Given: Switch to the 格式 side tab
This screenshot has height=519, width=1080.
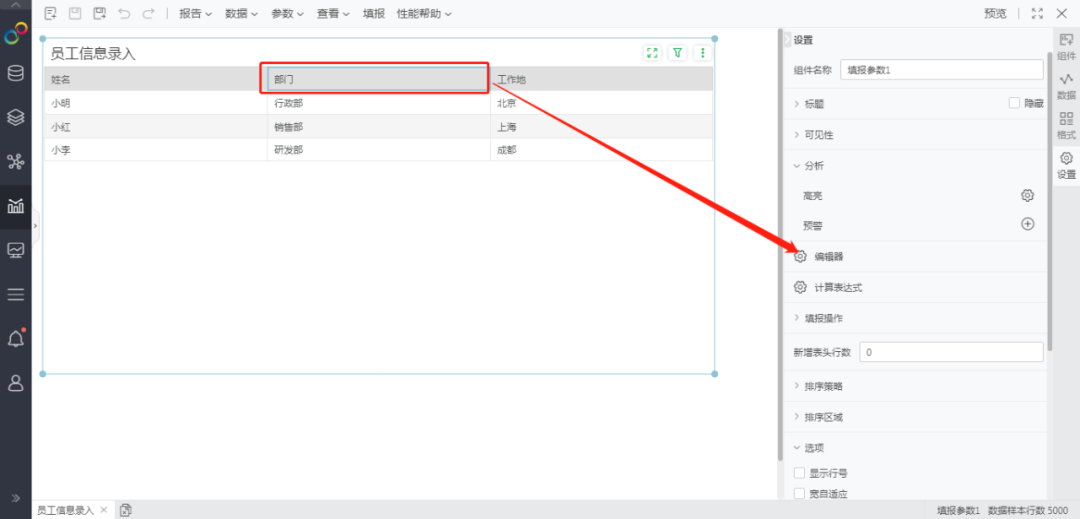Looking at the screenshot, I should click(1066, 126).
